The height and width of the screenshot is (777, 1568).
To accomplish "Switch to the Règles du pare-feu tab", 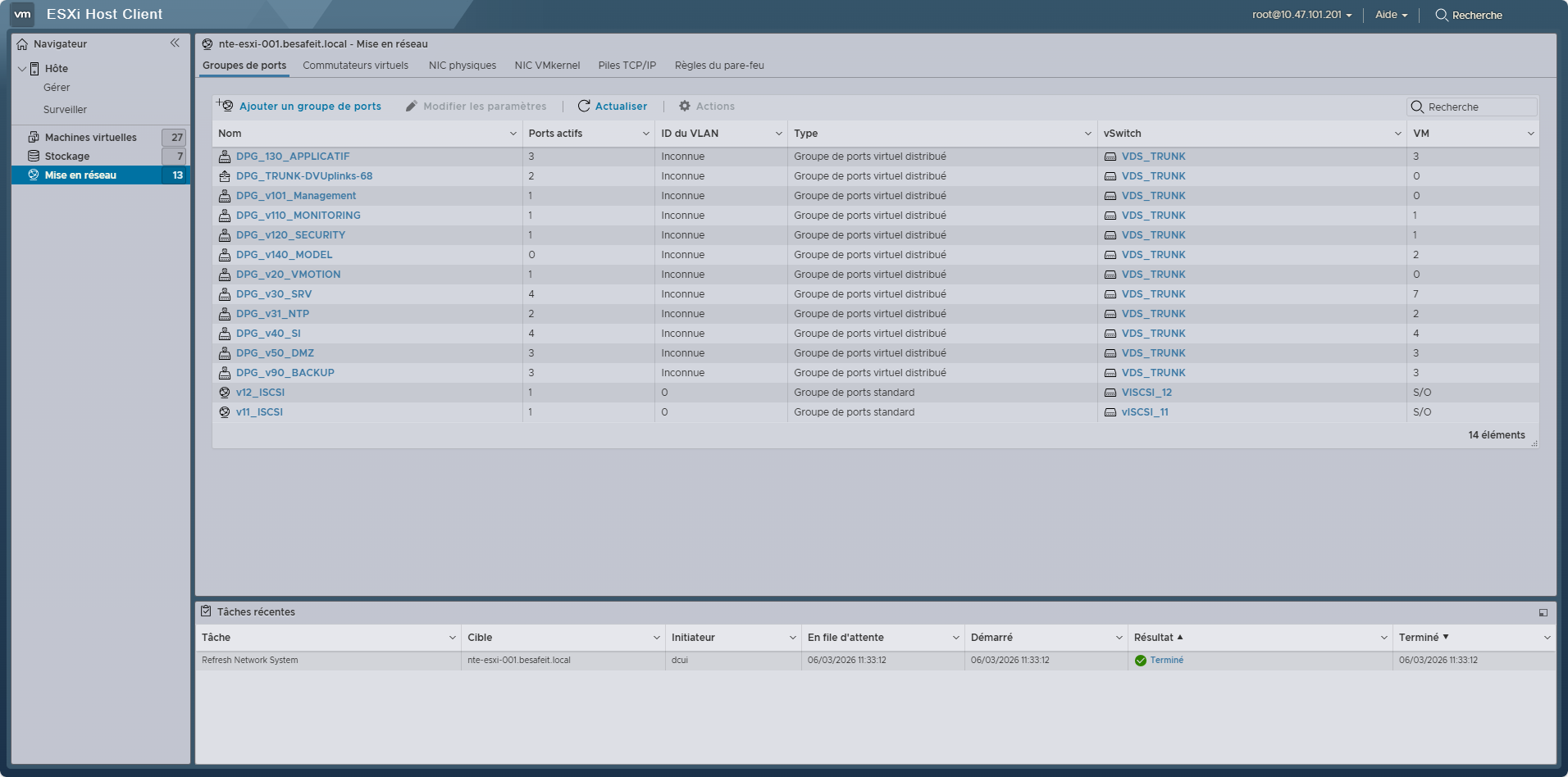I will (719, 66).
